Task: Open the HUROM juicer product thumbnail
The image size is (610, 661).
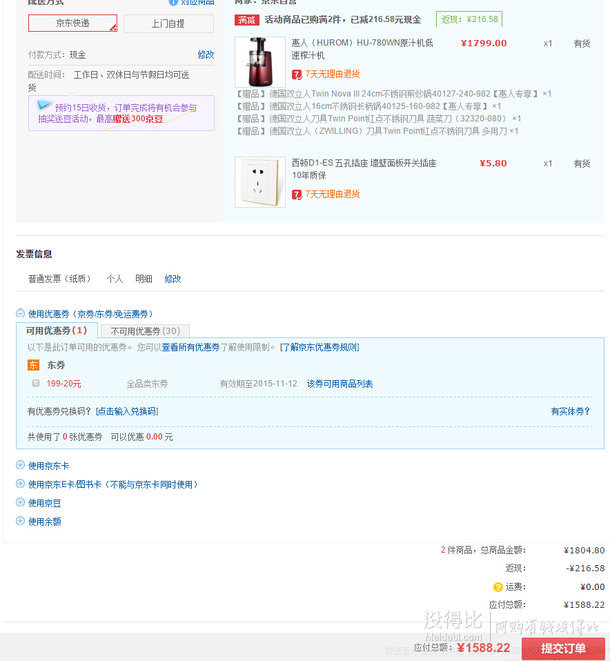Action: [260, 62]
